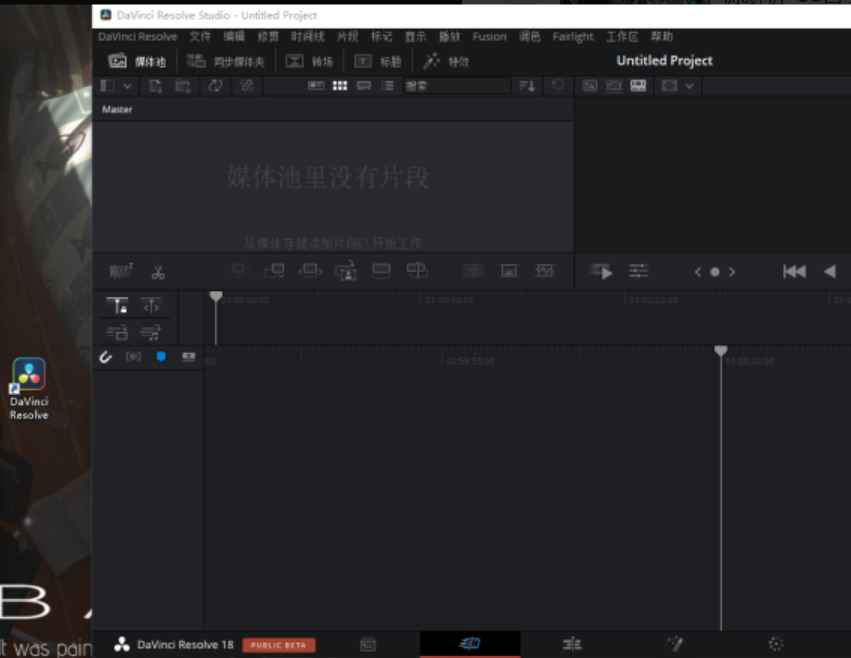Open the Effects panel
This screenshot has width=851, height=658.
coord(442,60)
